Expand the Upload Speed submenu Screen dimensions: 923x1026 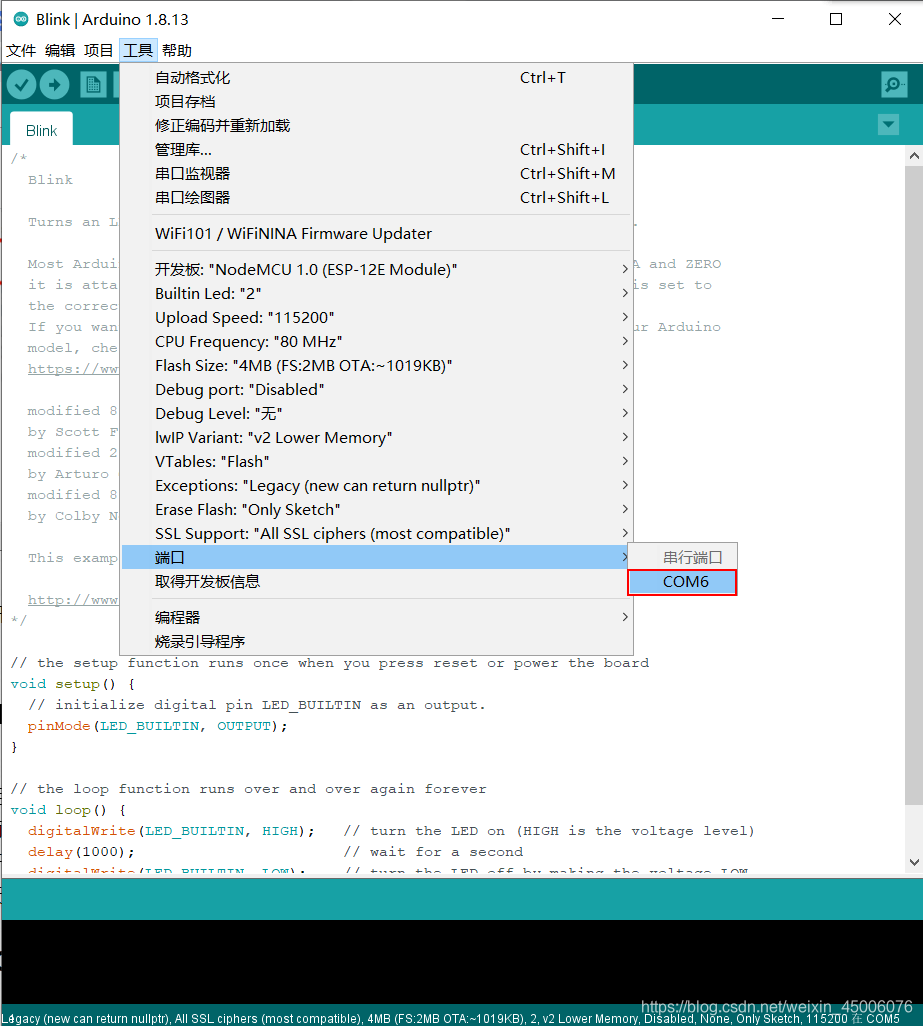(x=376, y=317)
